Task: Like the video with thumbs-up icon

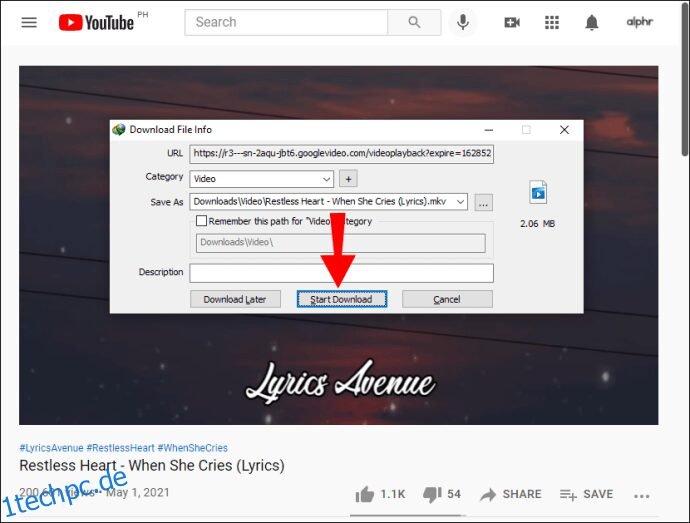Action: pos(365,494)
